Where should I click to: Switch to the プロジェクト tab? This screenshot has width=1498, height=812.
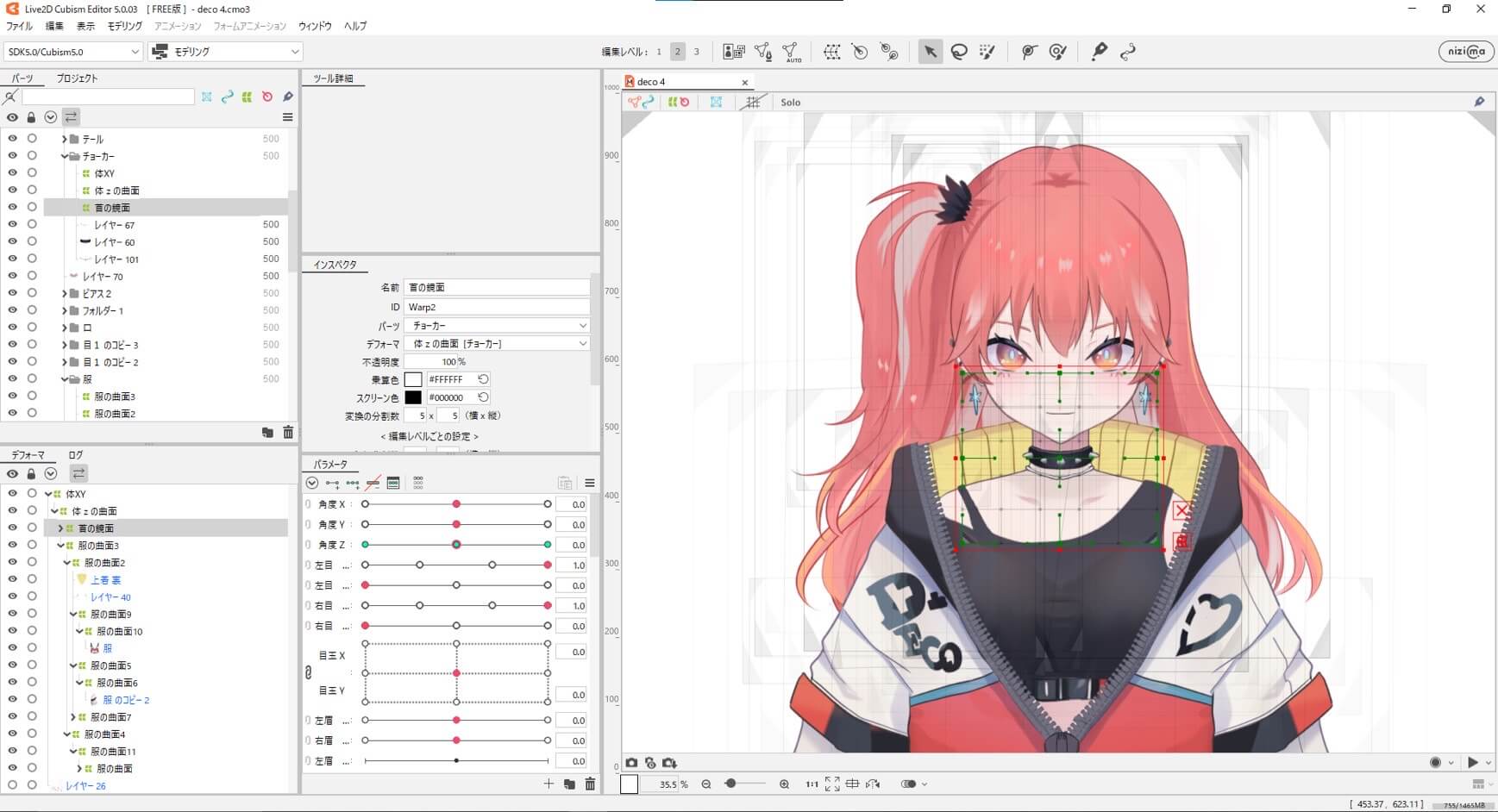pyautogui.click(x=78, y=78)
